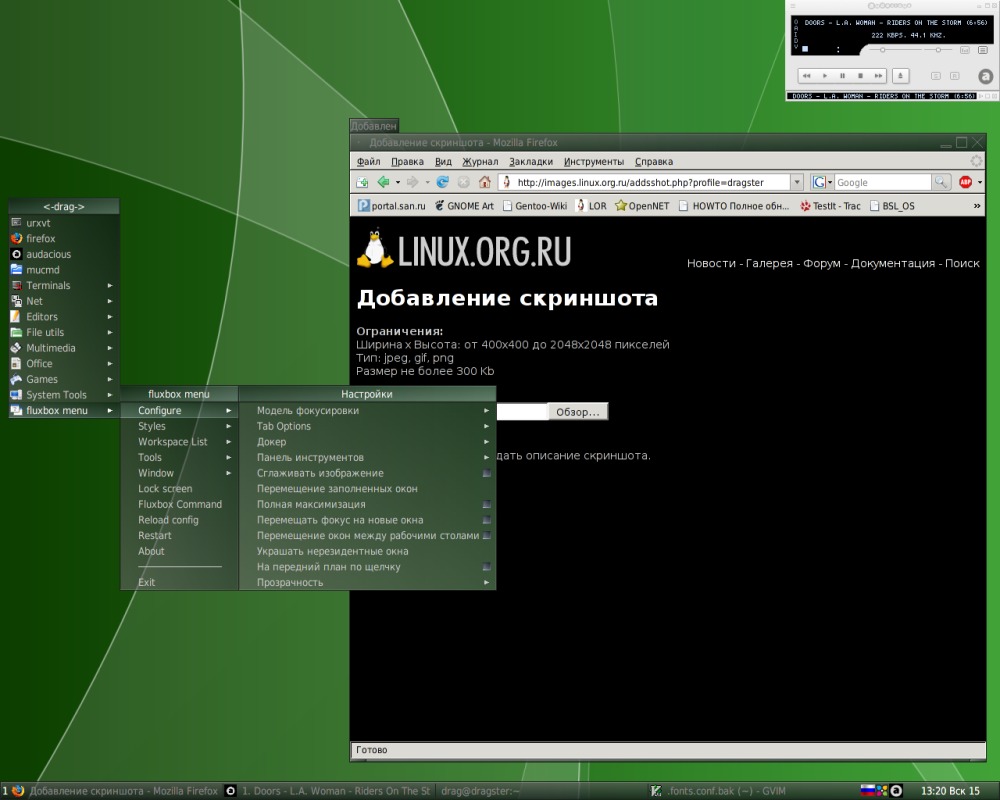Toggle Audacious repeat mode button
The width and height of the screenshot is (1000, 800).
click(955, 76)
